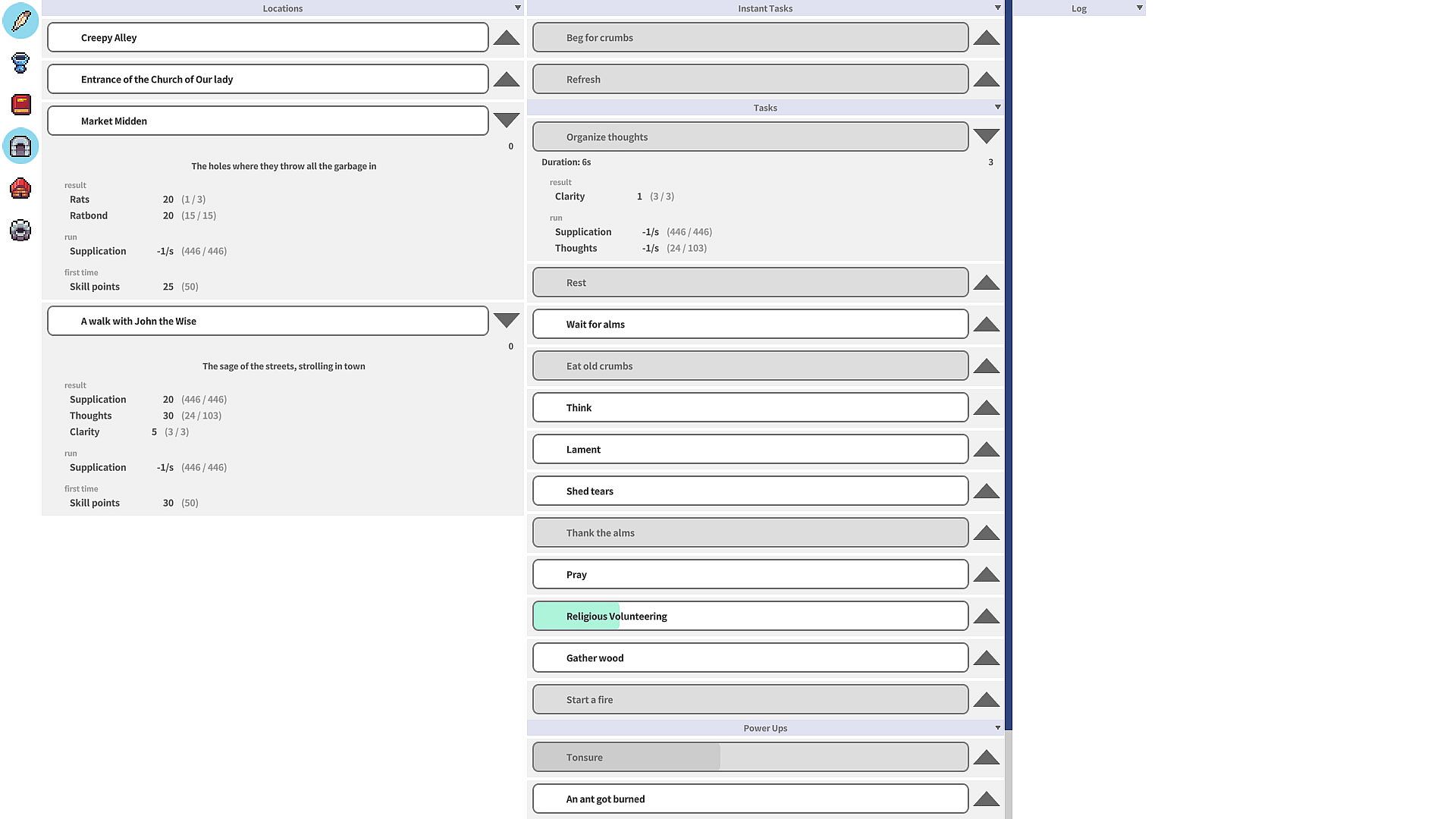Click the Tonsure power up progress bar
The width and height of the screenshot is (1456, 819).
point(750,757)
